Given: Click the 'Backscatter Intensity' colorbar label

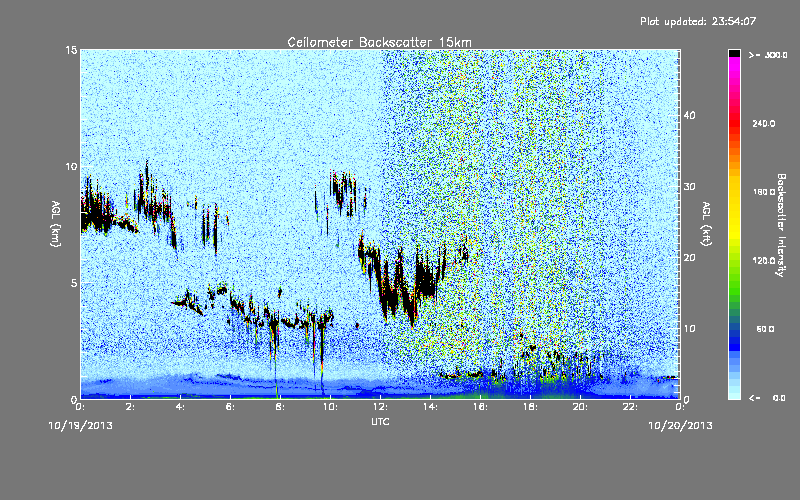Looking at the screenshot, I should pyautogui.click(x=781, y=225).
